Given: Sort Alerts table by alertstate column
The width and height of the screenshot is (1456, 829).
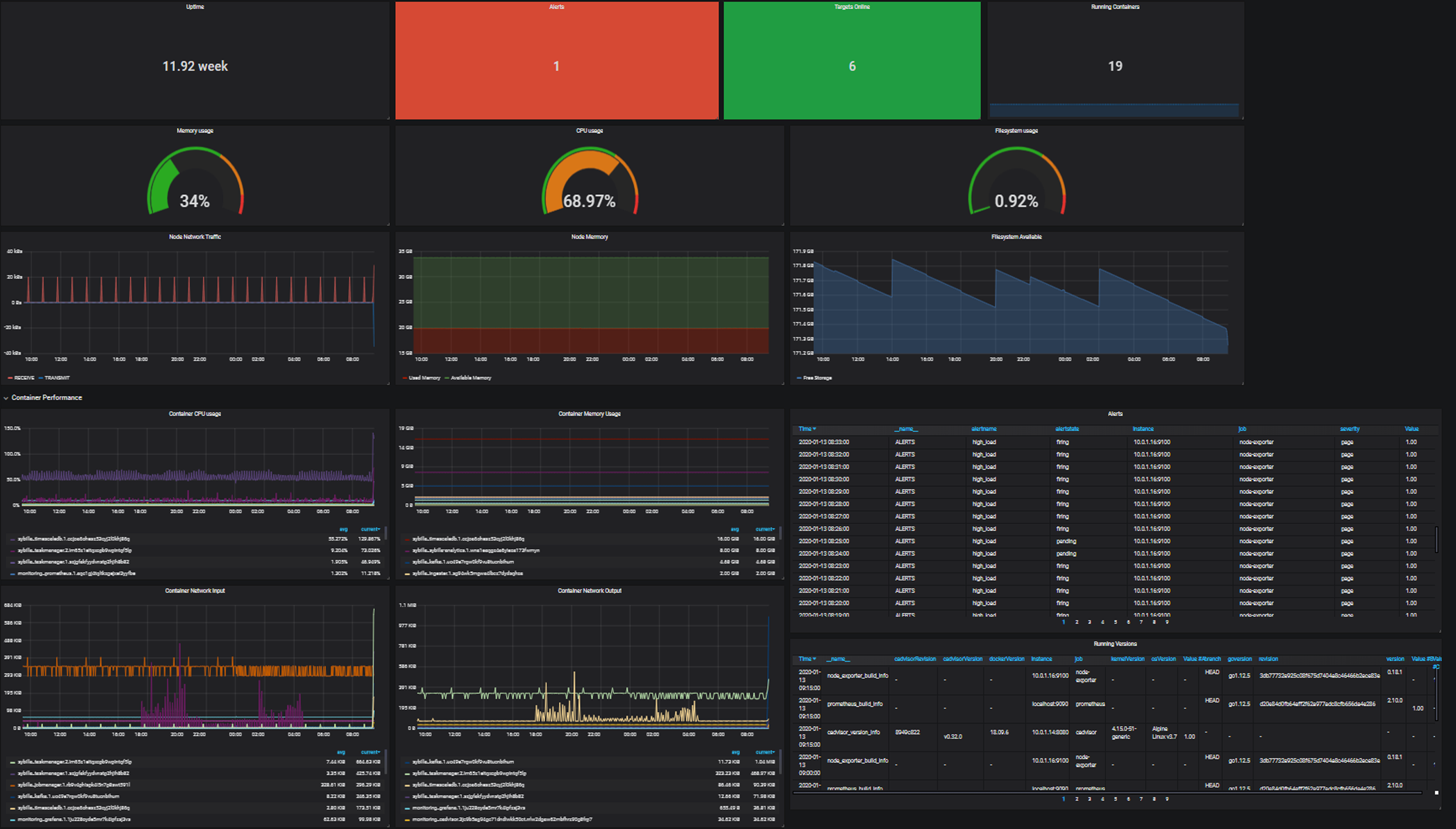Looking at the screenshot, I should click(1067, 429).
